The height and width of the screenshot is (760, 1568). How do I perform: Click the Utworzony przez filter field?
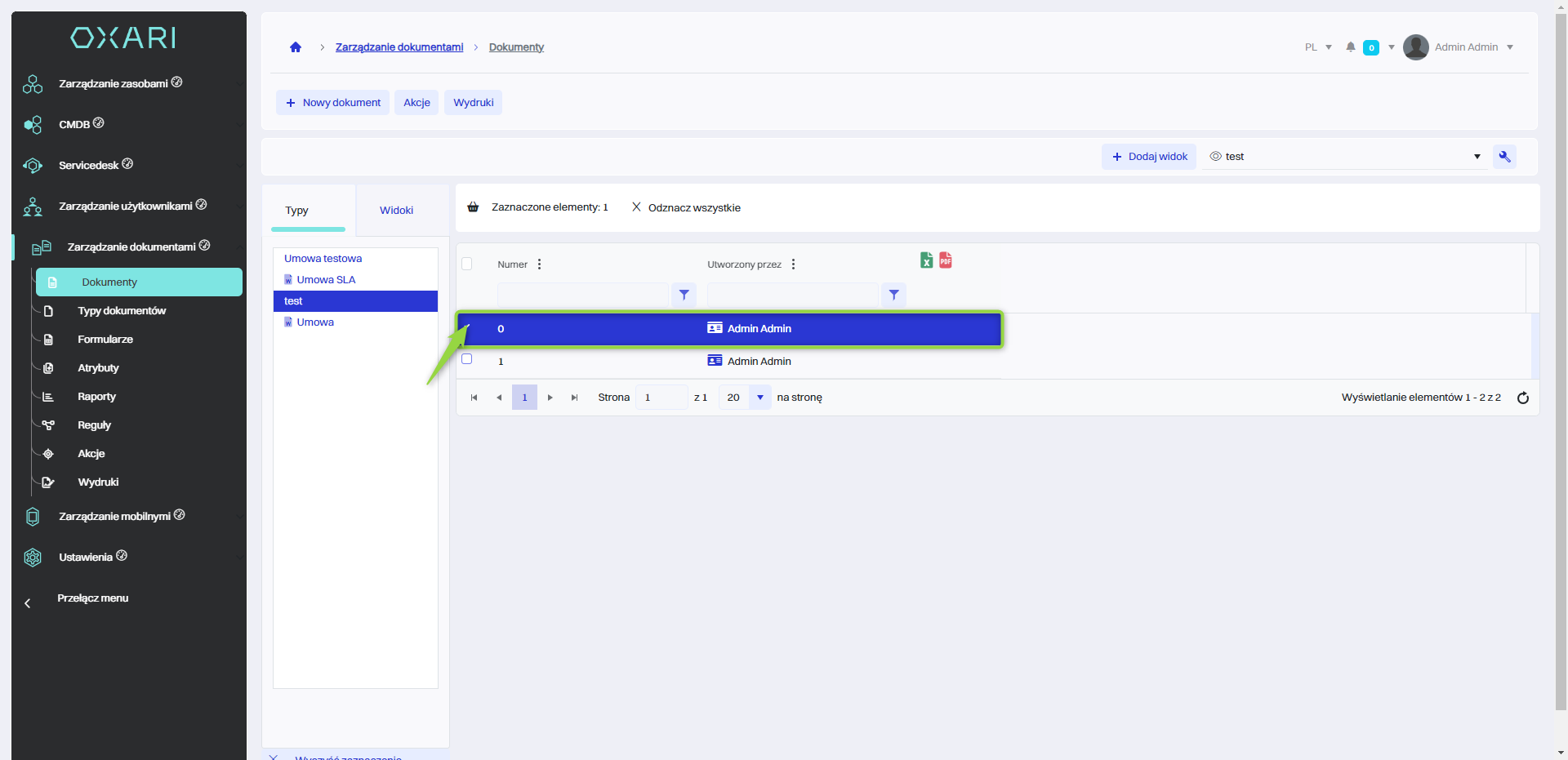[791, 295]
